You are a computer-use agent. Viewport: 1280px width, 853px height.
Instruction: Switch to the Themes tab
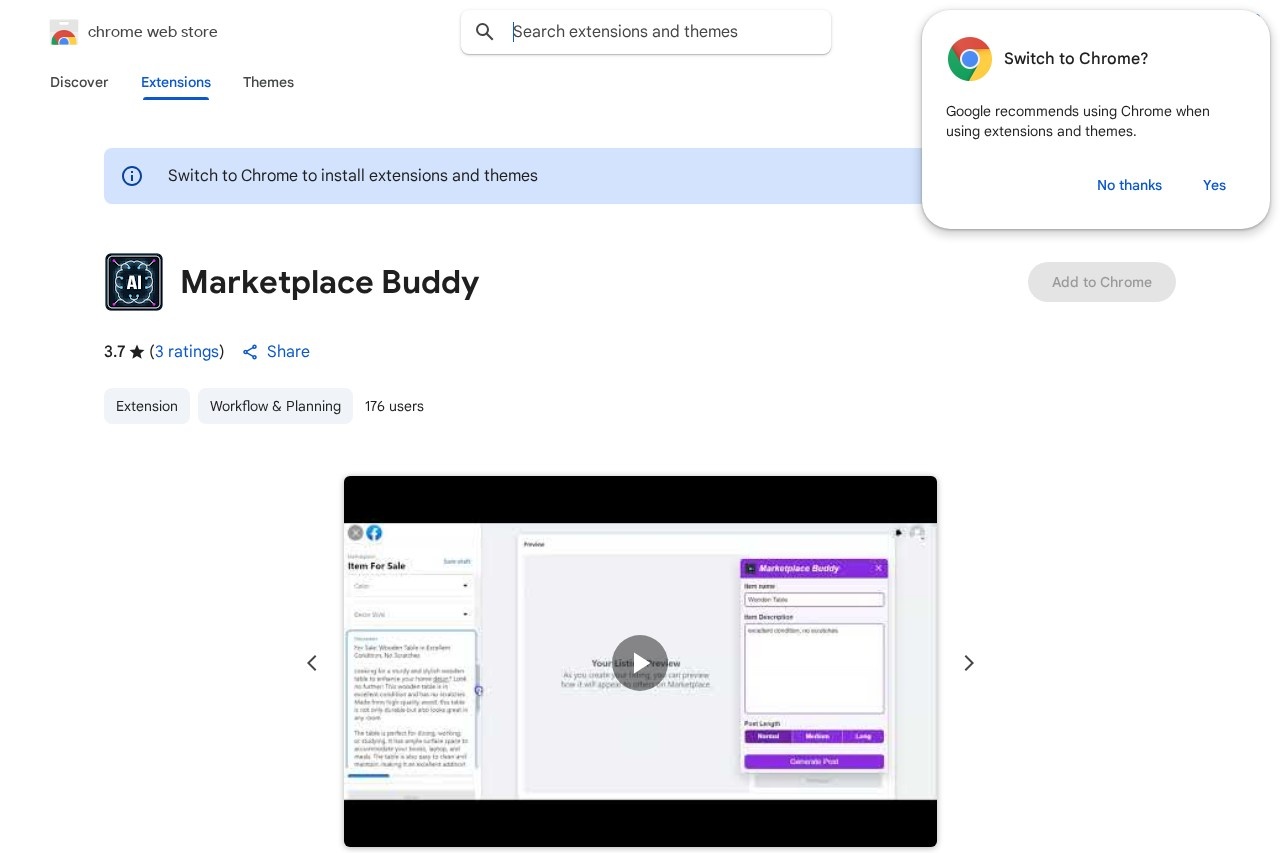[x=268, y=82]
